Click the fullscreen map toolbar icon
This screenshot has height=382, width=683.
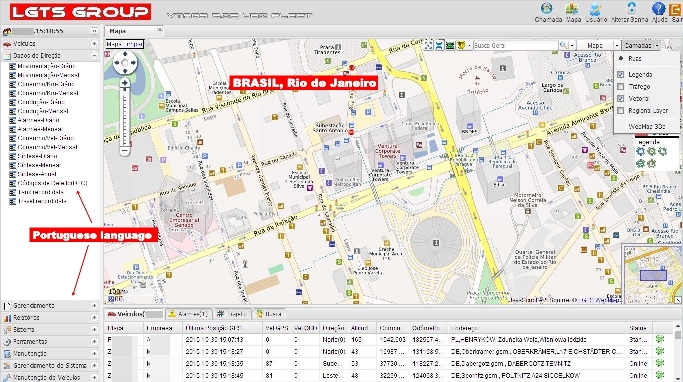pos(429,45)
